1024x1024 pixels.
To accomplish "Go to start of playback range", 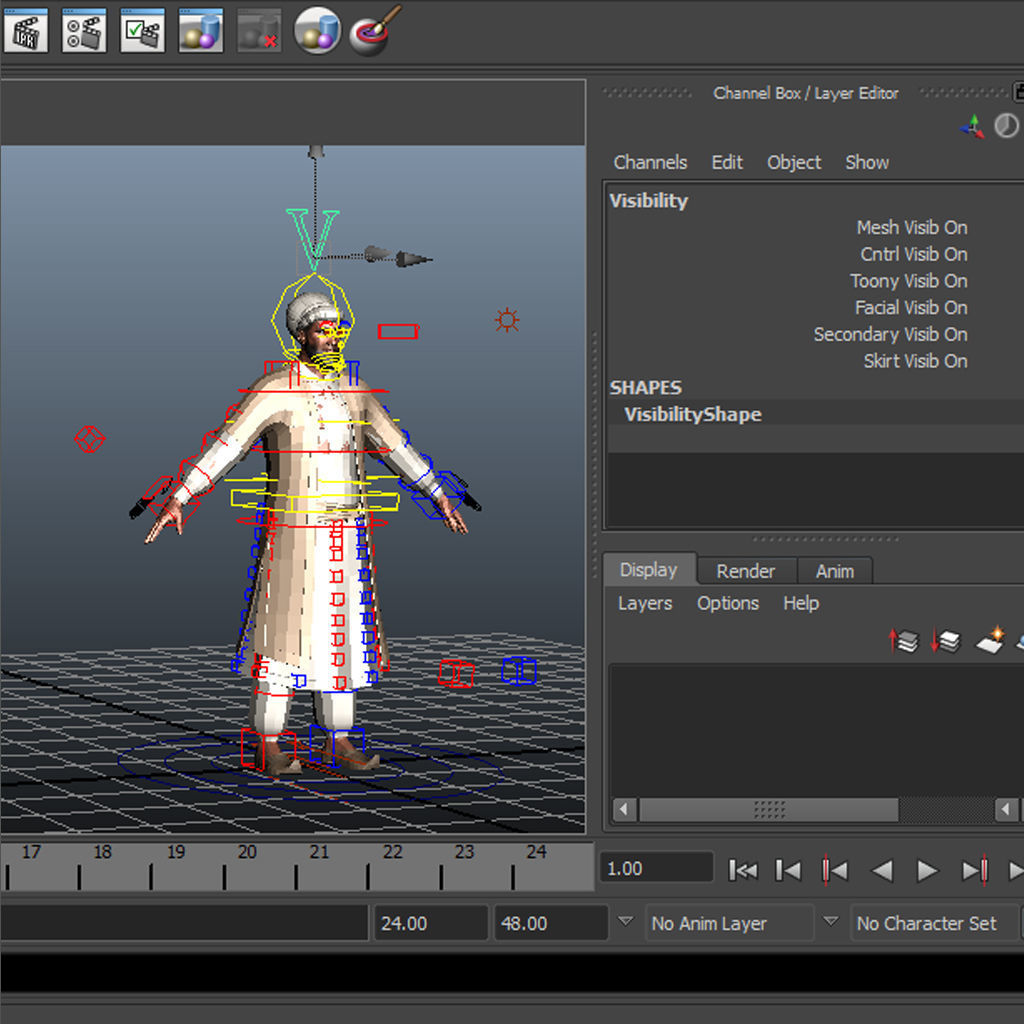I will [743, 870].
